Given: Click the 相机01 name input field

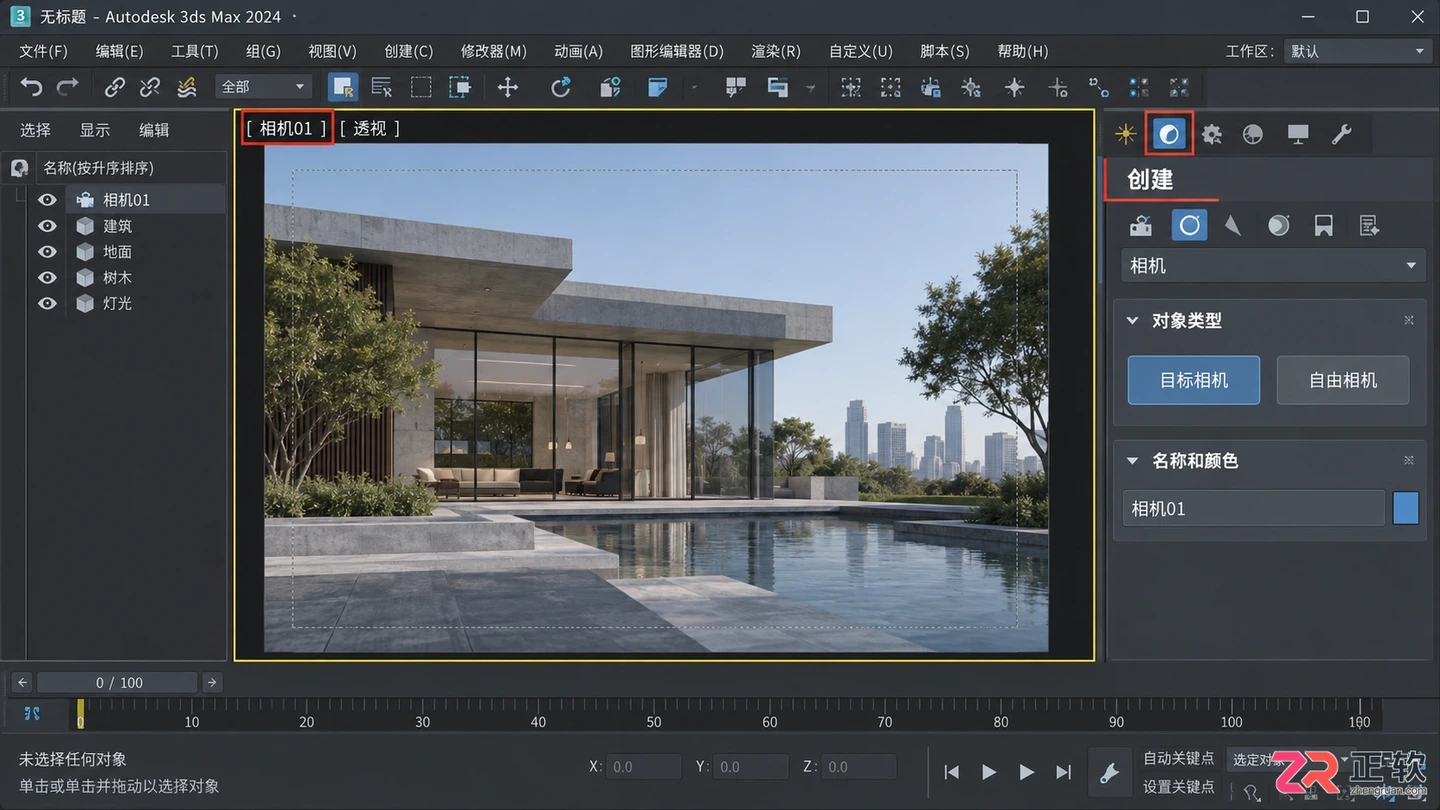Looking at the screenshot, I should (1253, 508).
